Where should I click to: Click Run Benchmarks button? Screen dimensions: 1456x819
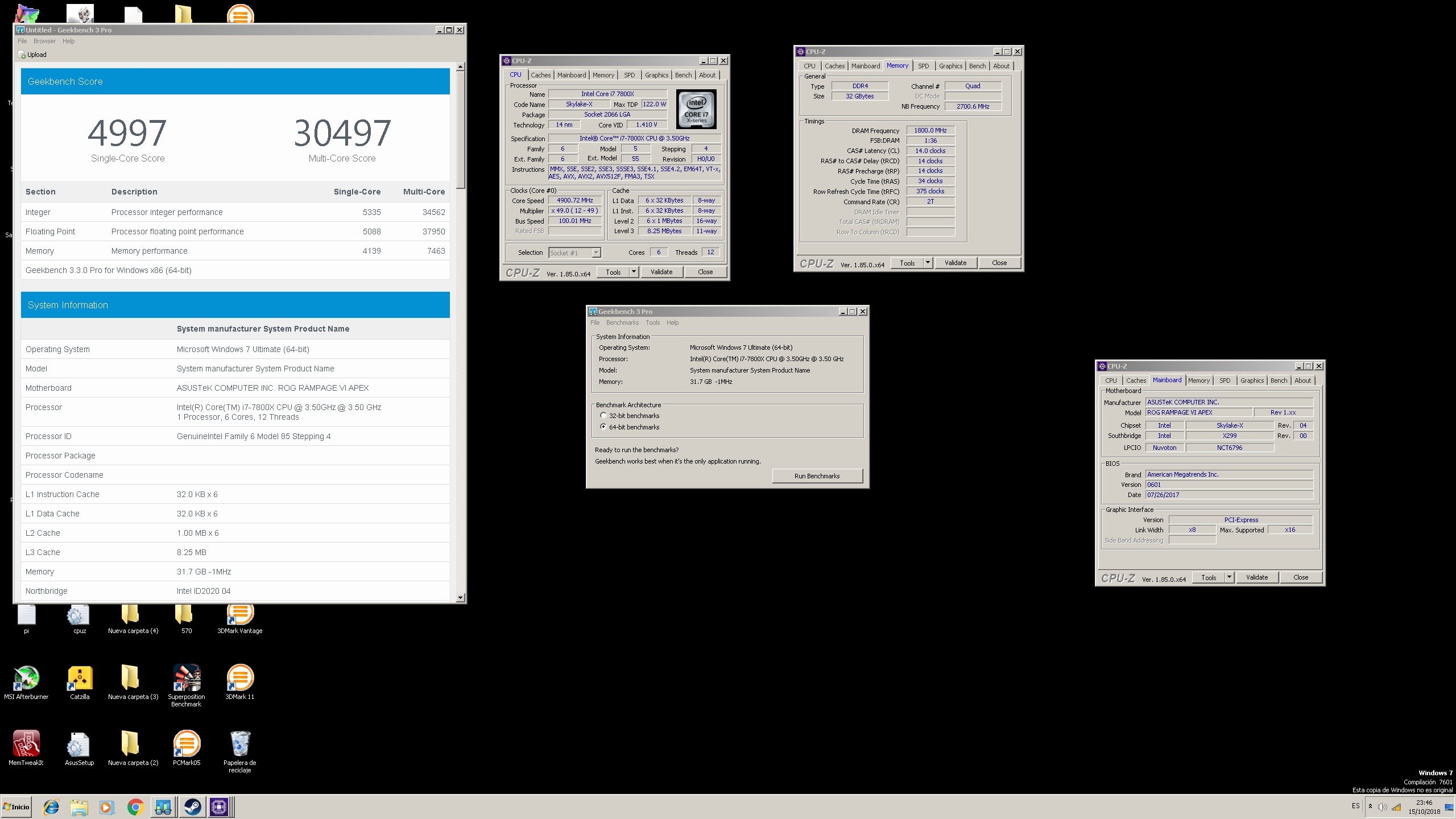[x=817, y=476]
